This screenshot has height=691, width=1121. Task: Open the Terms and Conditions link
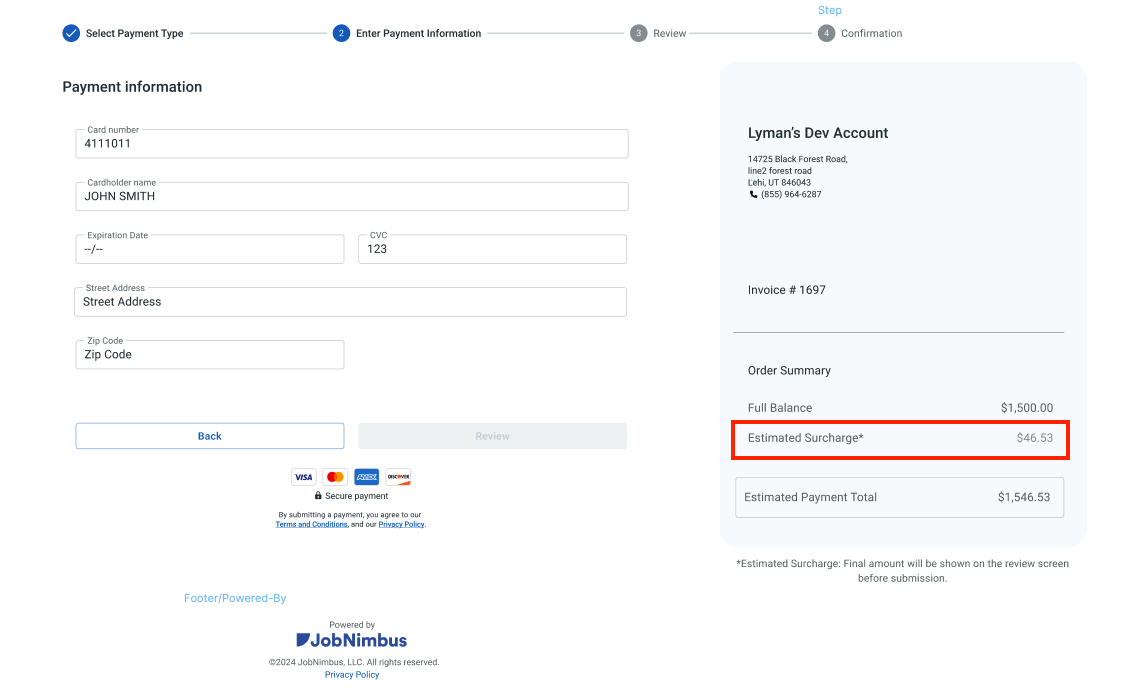pos(311,524)
